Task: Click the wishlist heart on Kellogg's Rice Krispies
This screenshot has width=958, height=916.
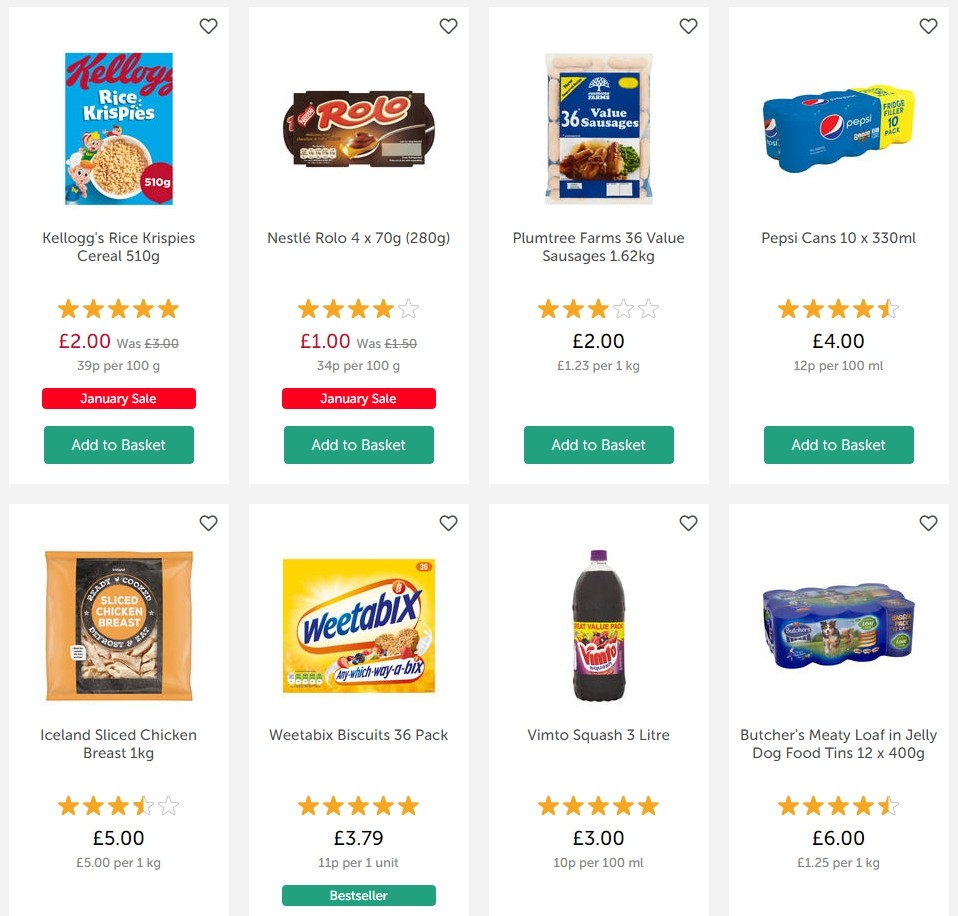Action: [x=208, y=26]
